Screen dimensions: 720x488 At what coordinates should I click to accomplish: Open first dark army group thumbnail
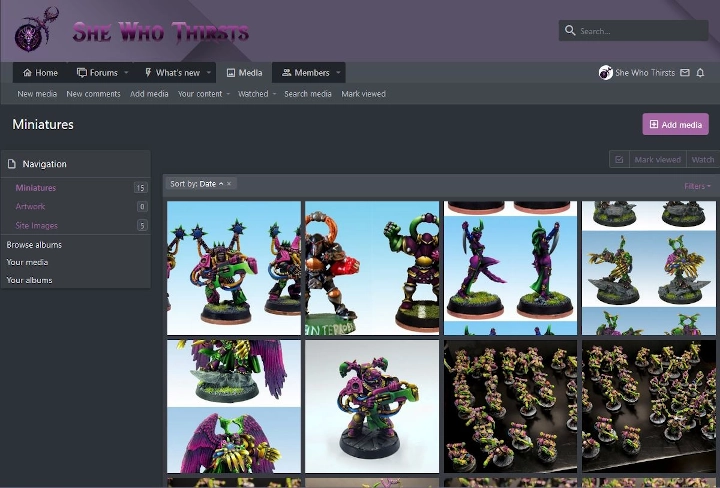point(510,406)
